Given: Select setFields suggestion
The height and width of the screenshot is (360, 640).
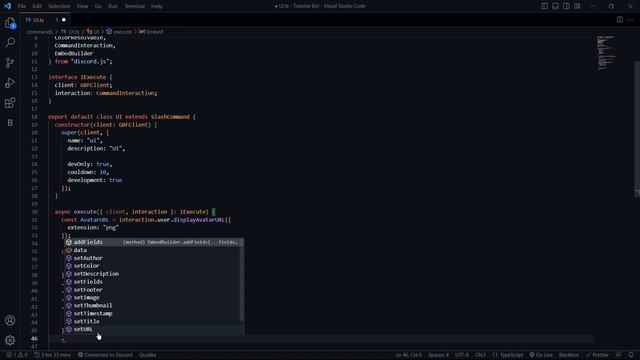Looking at the screenshot, I should point(154,282).
